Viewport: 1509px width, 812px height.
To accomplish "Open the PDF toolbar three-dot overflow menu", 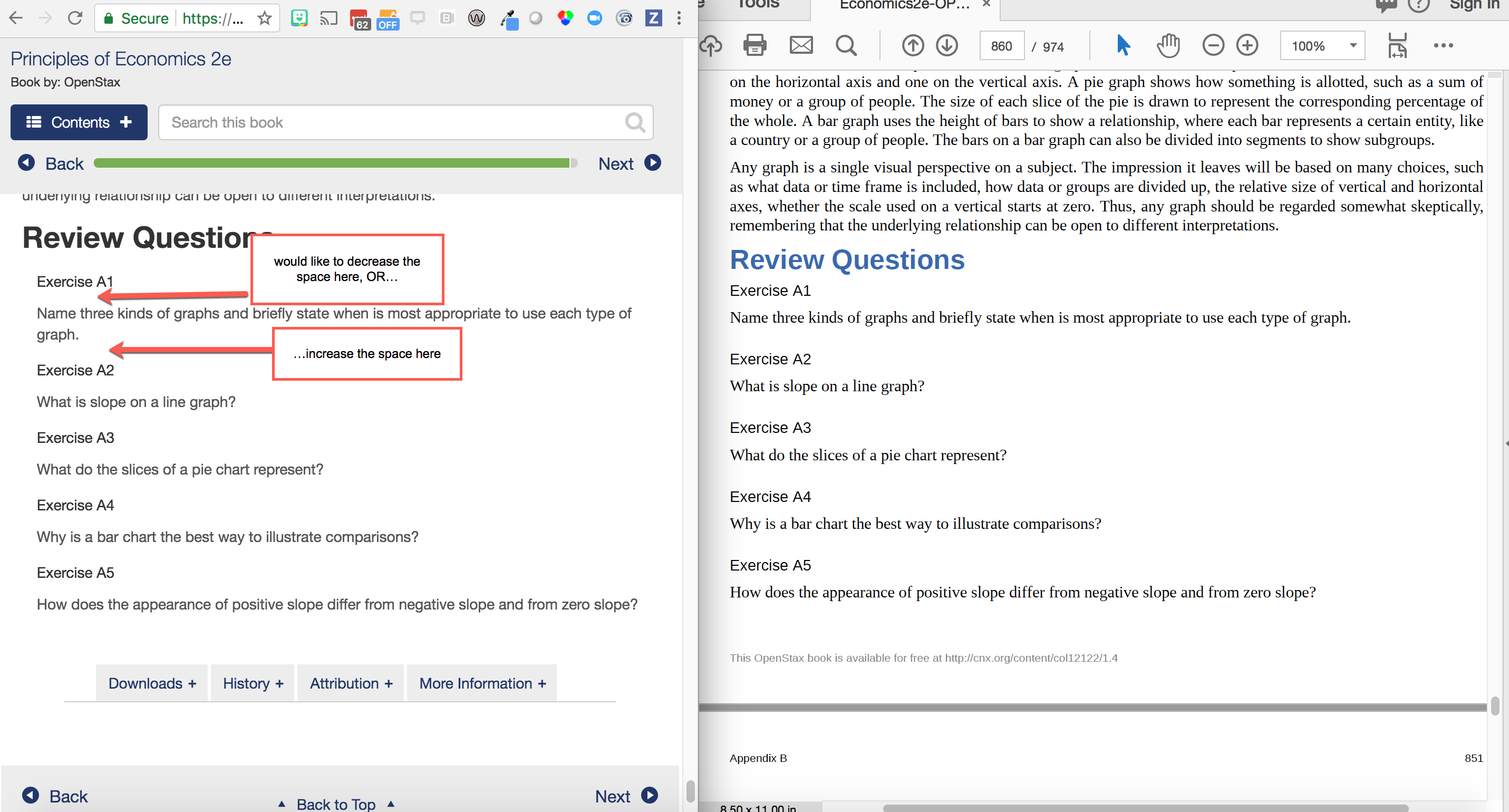I will (1444, 45).
